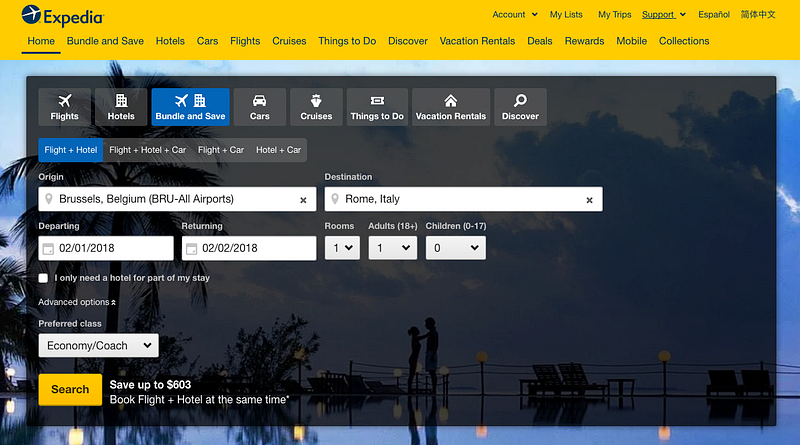Click the Departing date field
The height and width of the screenshot is (445, 800).
[106, 248]
